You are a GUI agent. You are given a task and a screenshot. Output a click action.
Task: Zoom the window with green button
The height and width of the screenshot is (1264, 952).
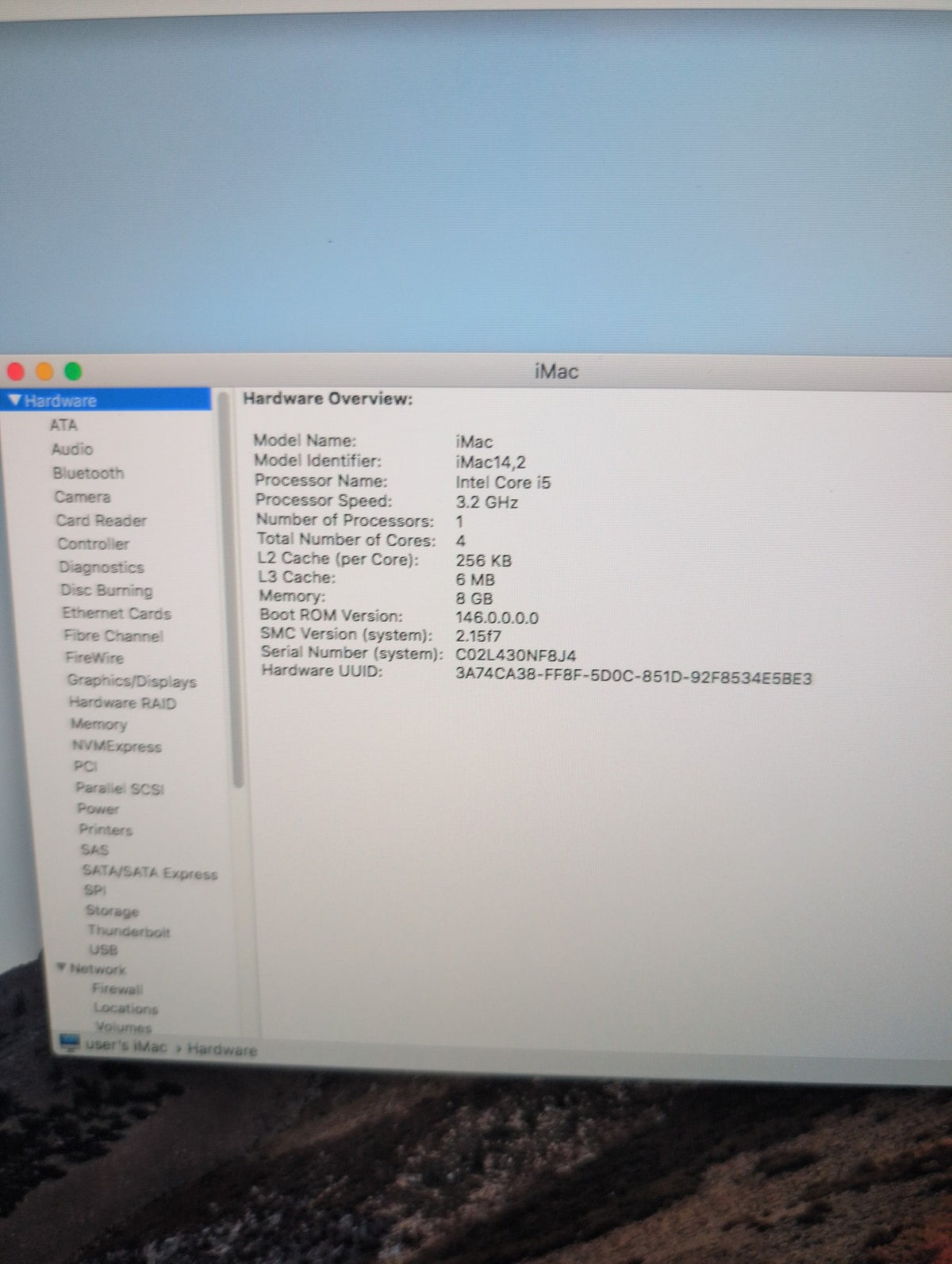[x=73, y=371]
